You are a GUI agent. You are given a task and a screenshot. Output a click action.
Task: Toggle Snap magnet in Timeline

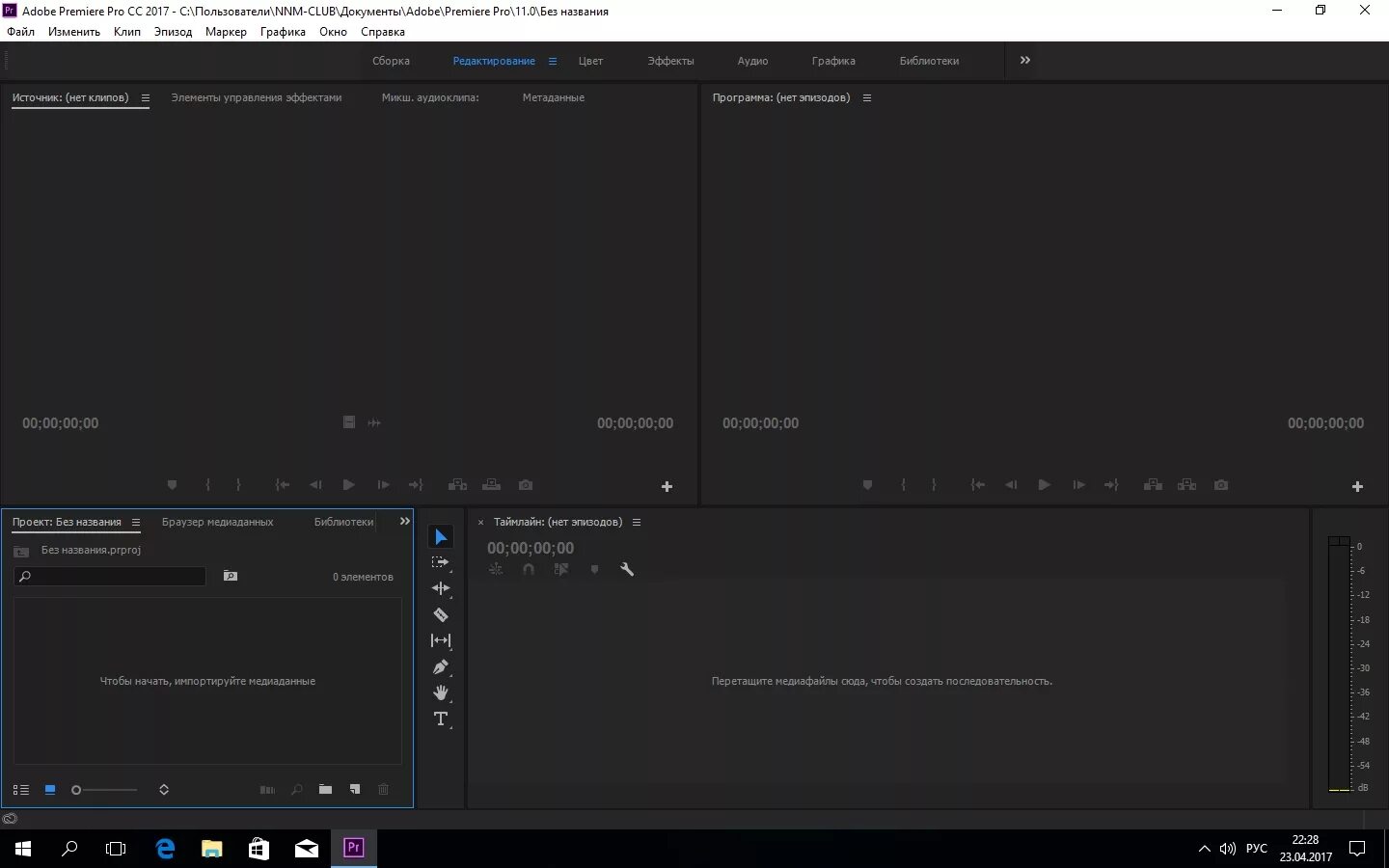pos(529,570)
